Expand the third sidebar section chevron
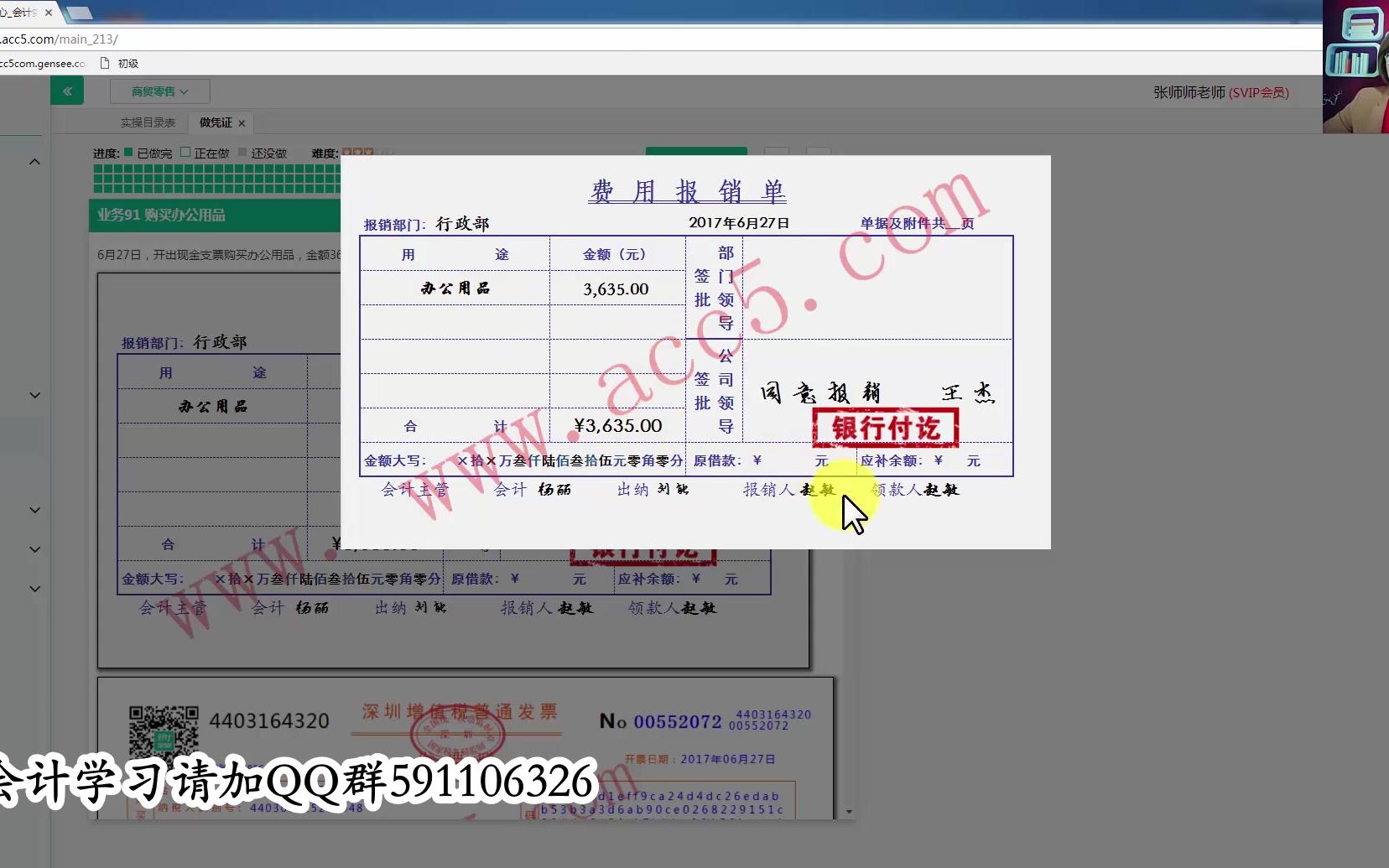This screenshot has width=1389, height=868. tap(34, 510)
